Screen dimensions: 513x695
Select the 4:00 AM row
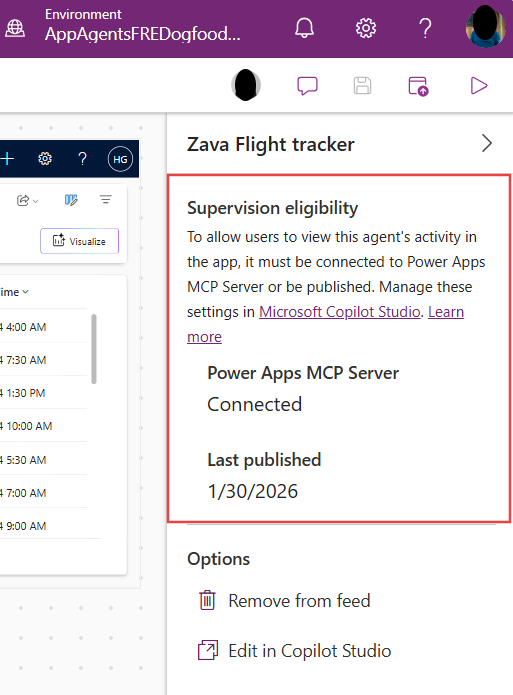pos(43,327)
